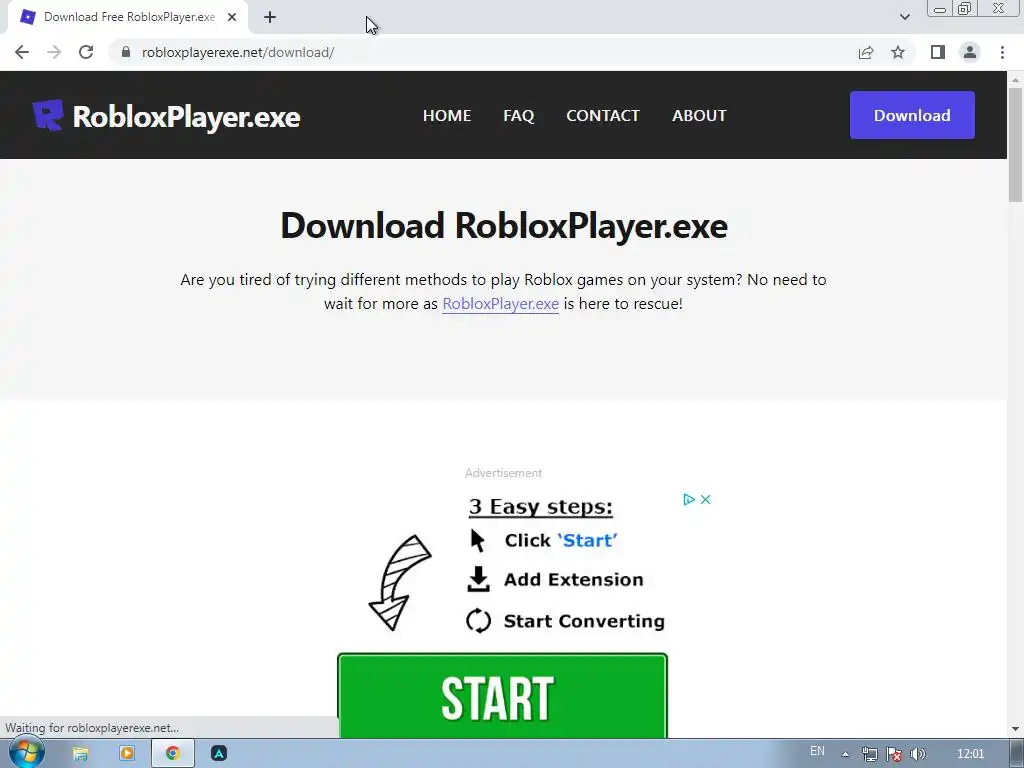Open a new tab with the plus icon
The width and height of the screenshot is (1024, 768).
pos(270,18)
